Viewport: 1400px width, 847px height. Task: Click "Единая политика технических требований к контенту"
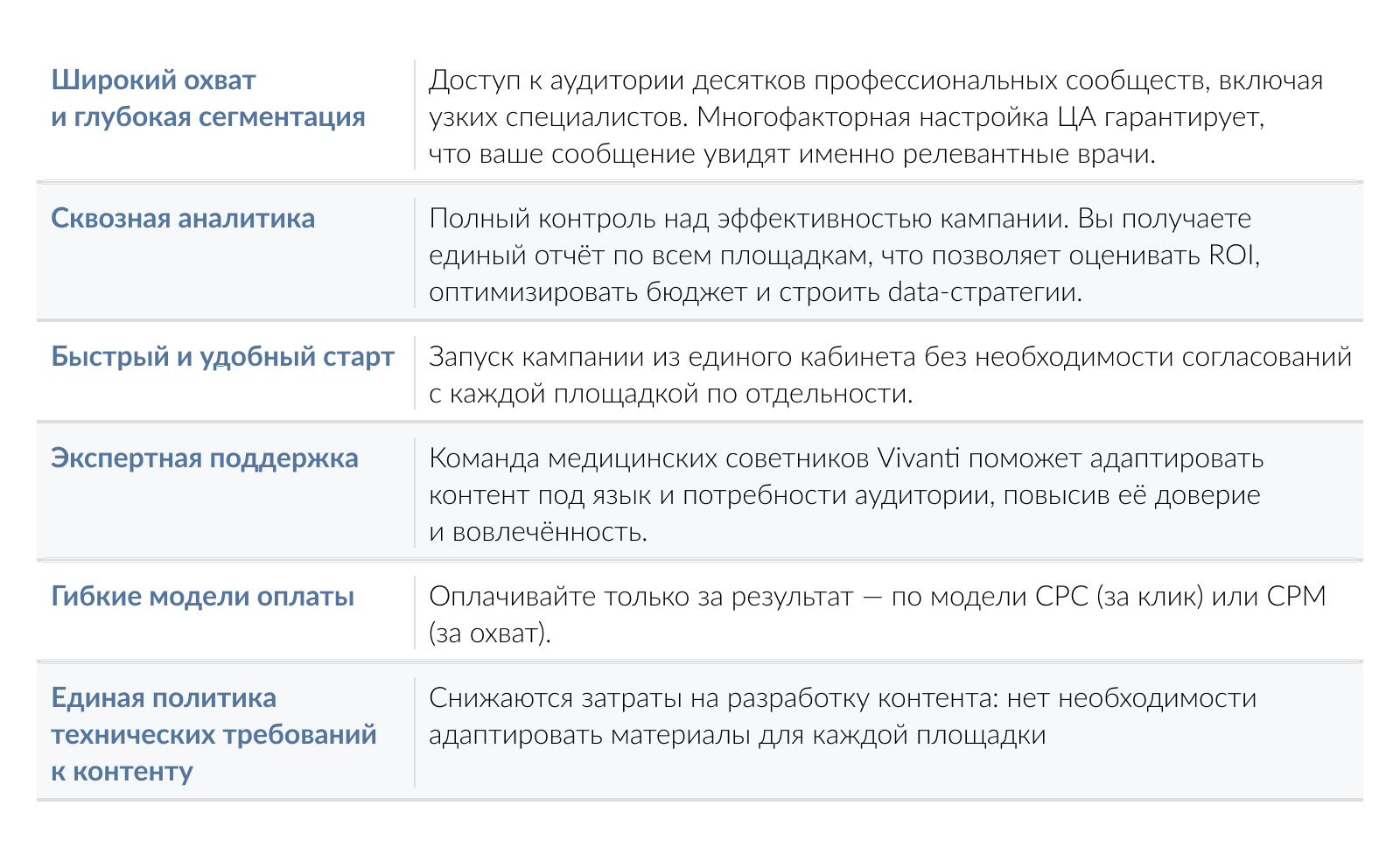(x=213, y=734)
